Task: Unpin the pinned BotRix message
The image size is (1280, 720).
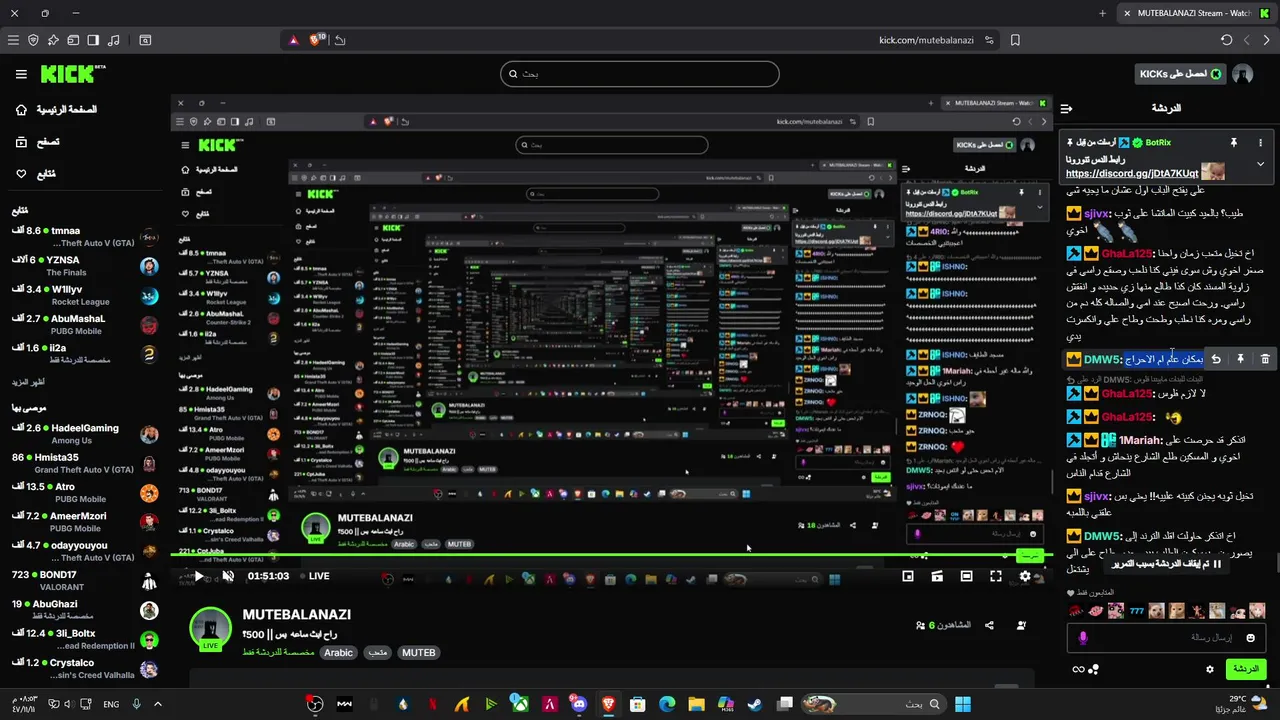Action: (x=1234, y=143)
